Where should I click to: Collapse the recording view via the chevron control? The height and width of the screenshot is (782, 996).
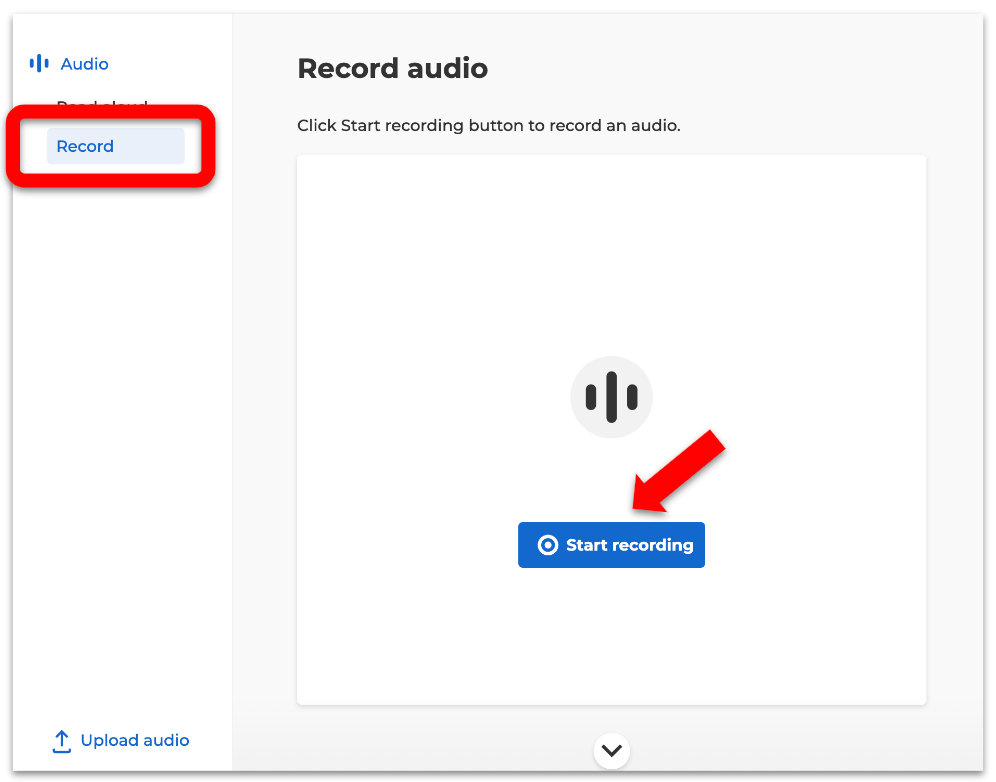[x=611, y=750]
